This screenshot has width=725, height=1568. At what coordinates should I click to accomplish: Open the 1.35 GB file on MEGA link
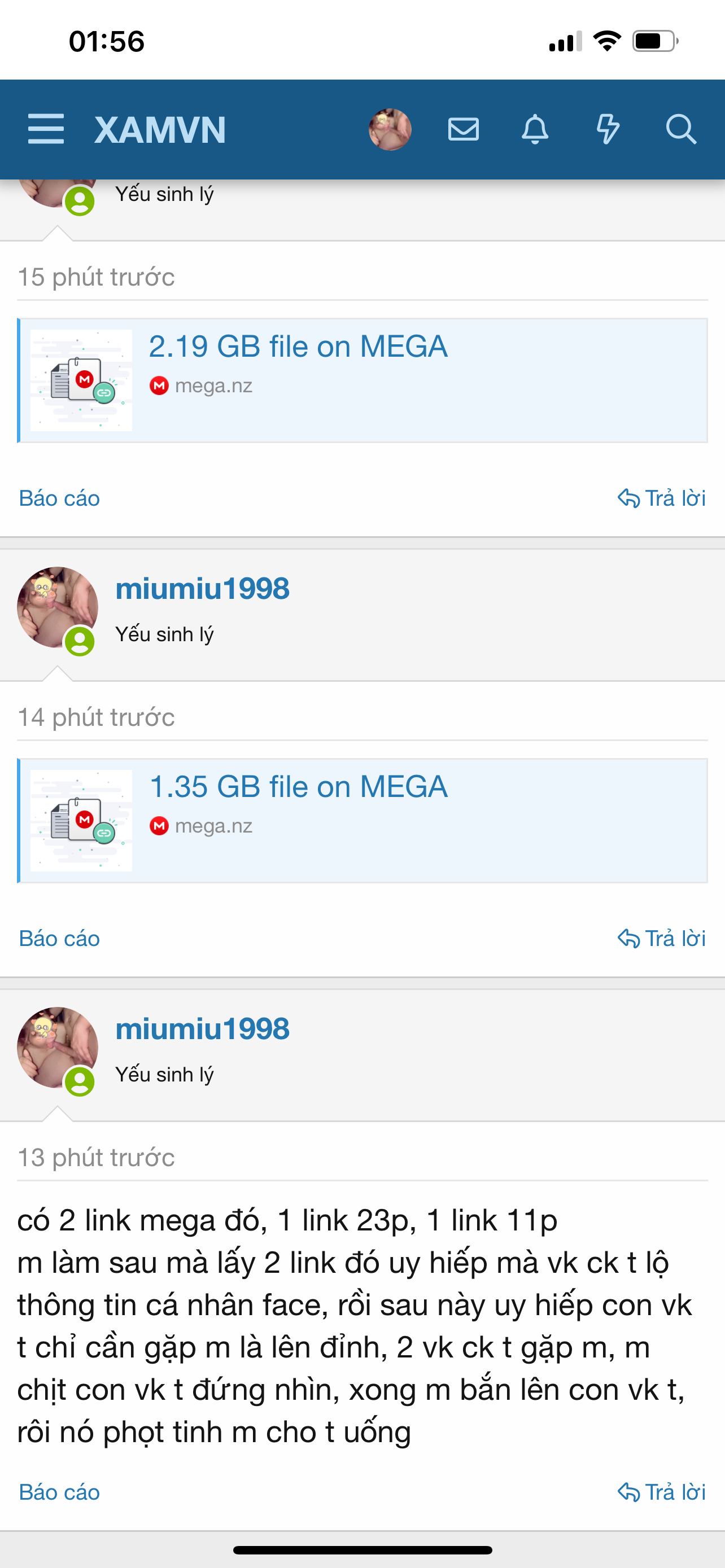coord(298,786)
